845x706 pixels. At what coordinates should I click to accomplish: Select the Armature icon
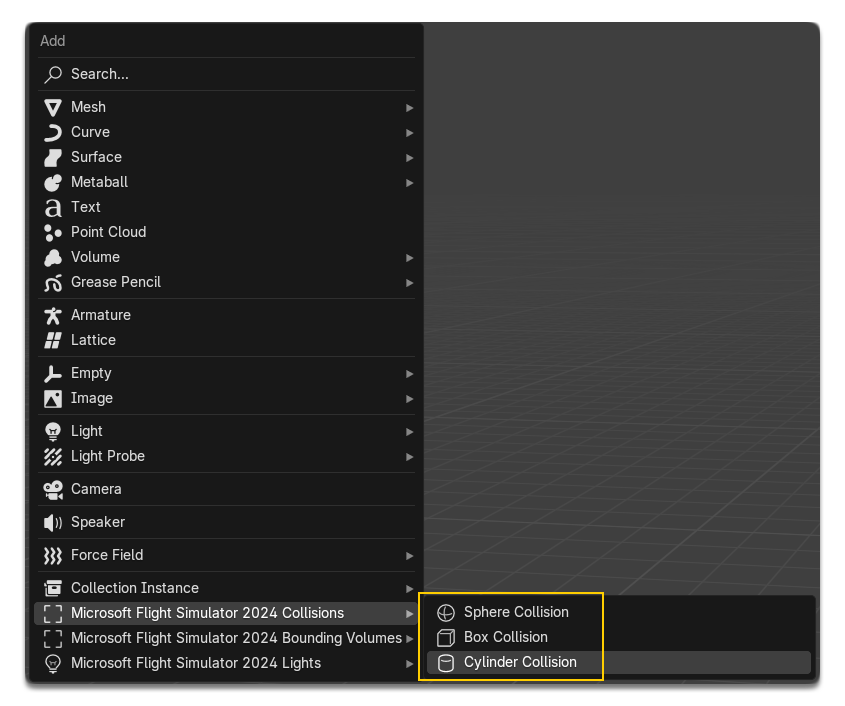pos(52,315)
